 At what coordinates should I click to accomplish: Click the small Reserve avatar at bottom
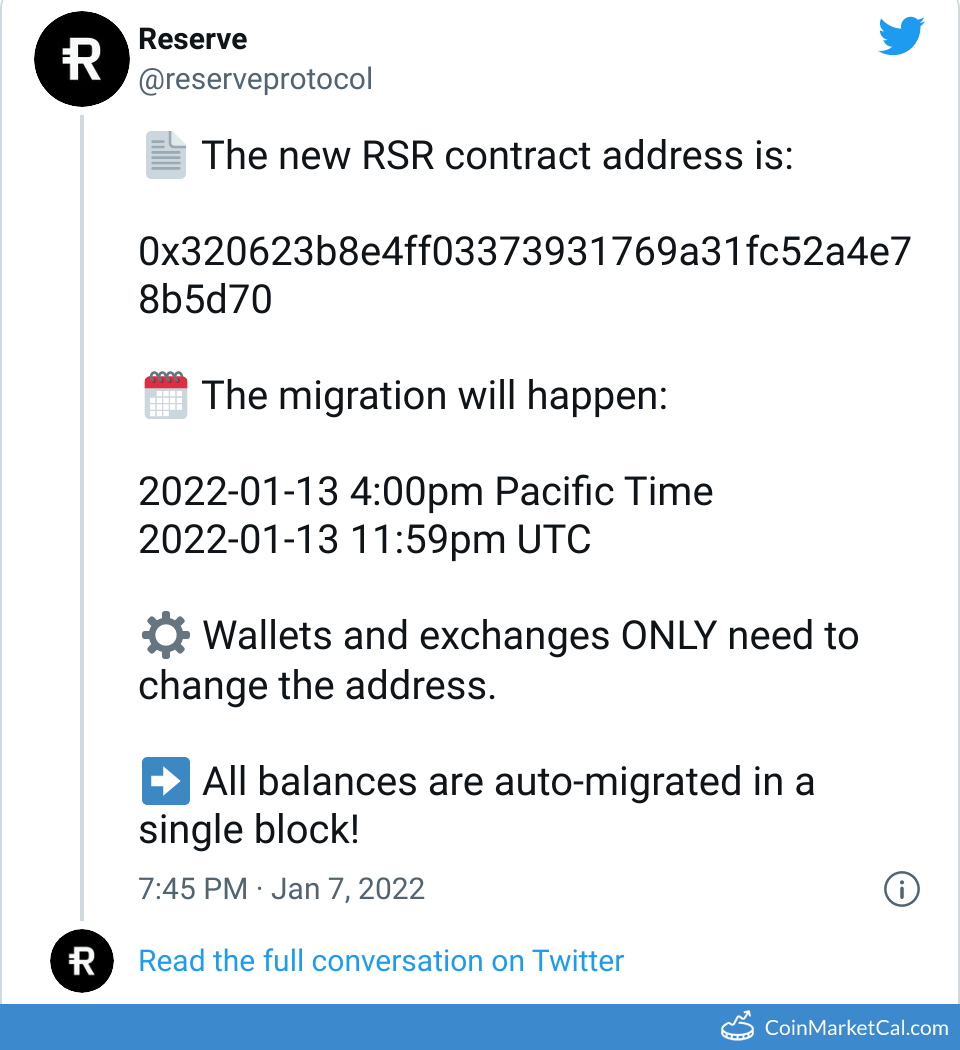pos(82,961)
